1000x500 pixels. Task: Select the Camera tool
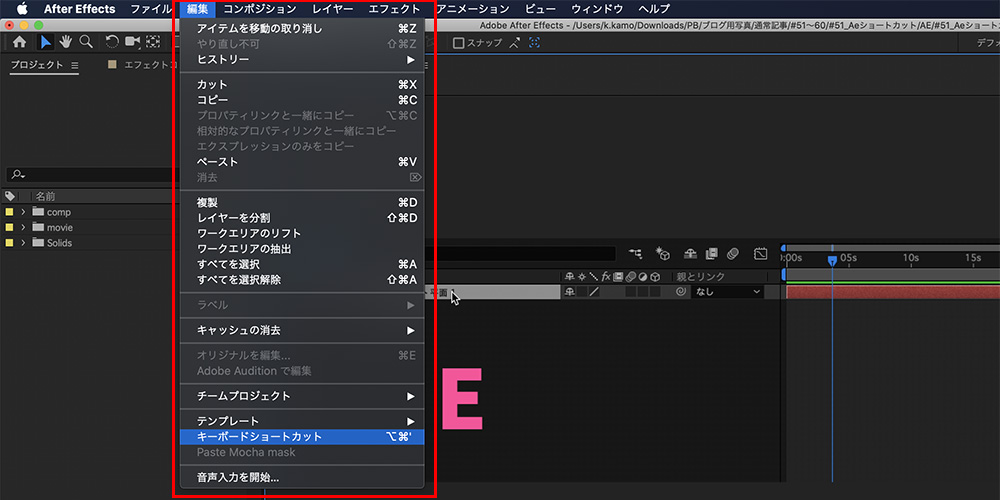click(133, 42)
